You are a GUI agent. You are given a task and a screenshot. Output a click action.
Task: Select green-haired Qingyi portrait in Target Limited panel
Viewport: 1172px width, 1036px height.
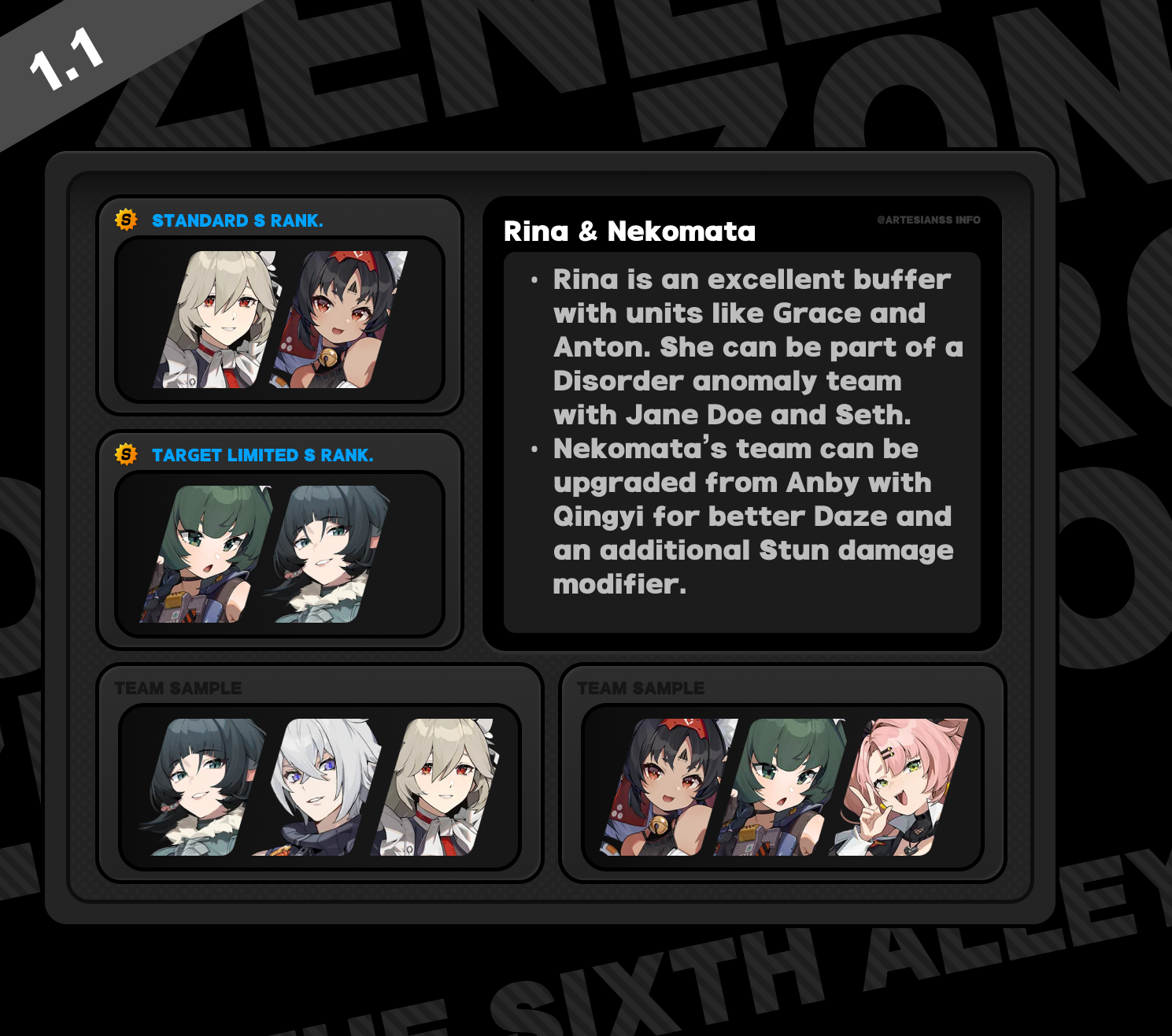[208, 554]
